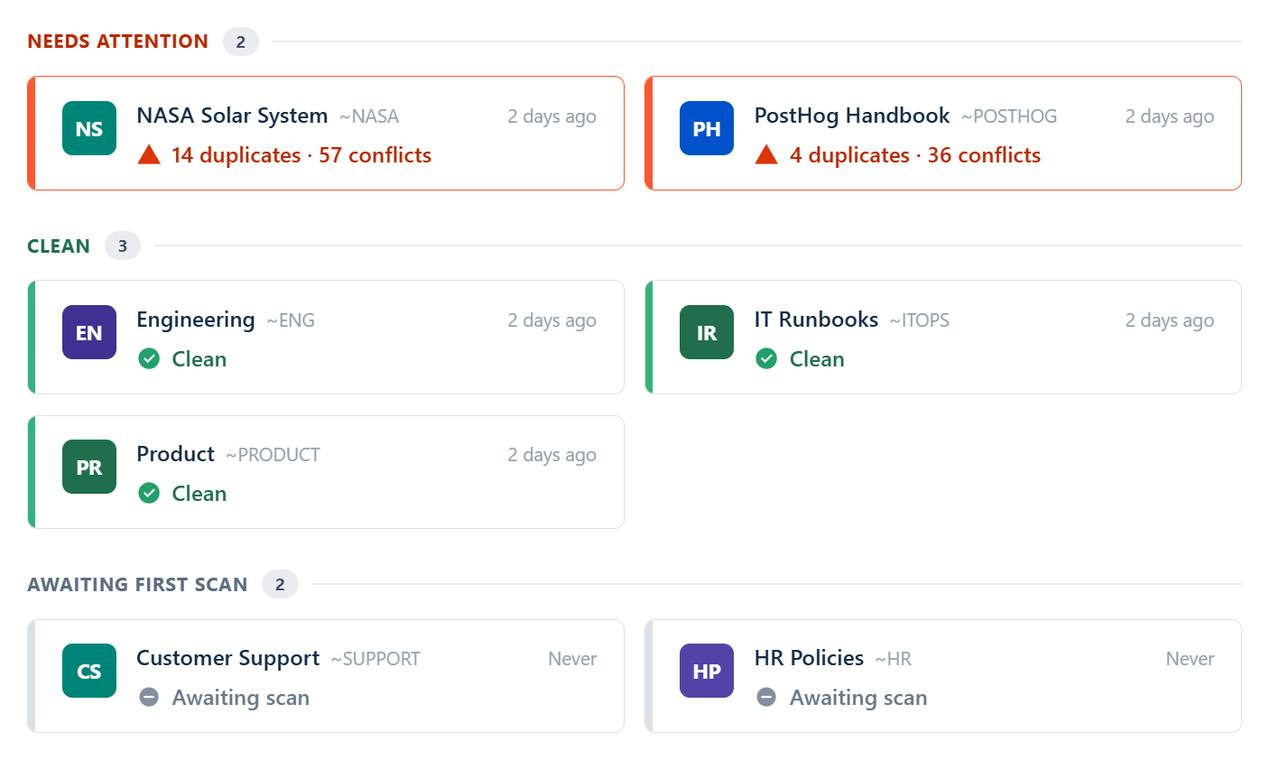Click '2 days ago' on PostHog Handbook card

click(1170, 116)
